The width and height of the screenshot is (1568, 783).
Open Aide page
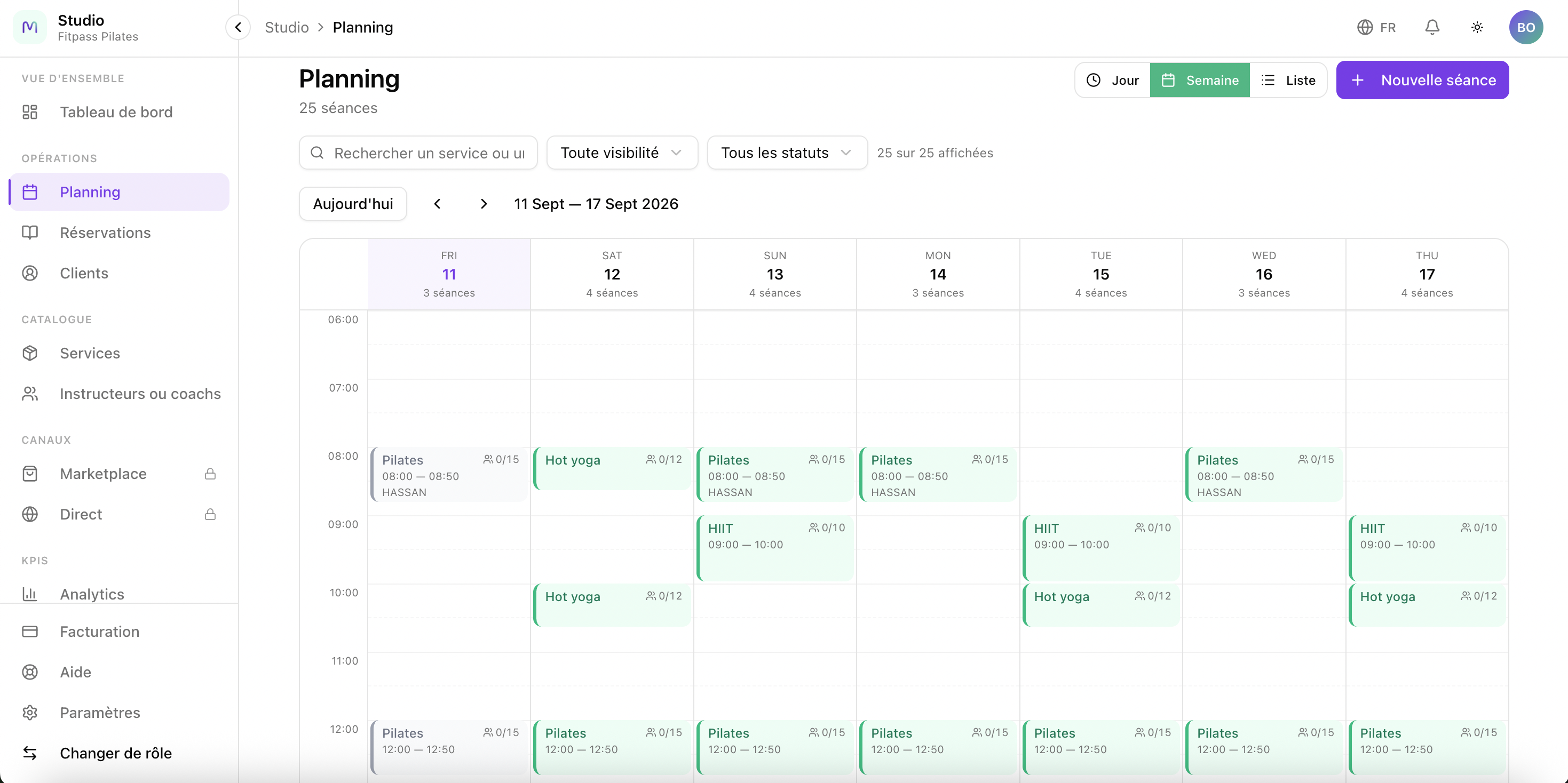coord(120,672)
